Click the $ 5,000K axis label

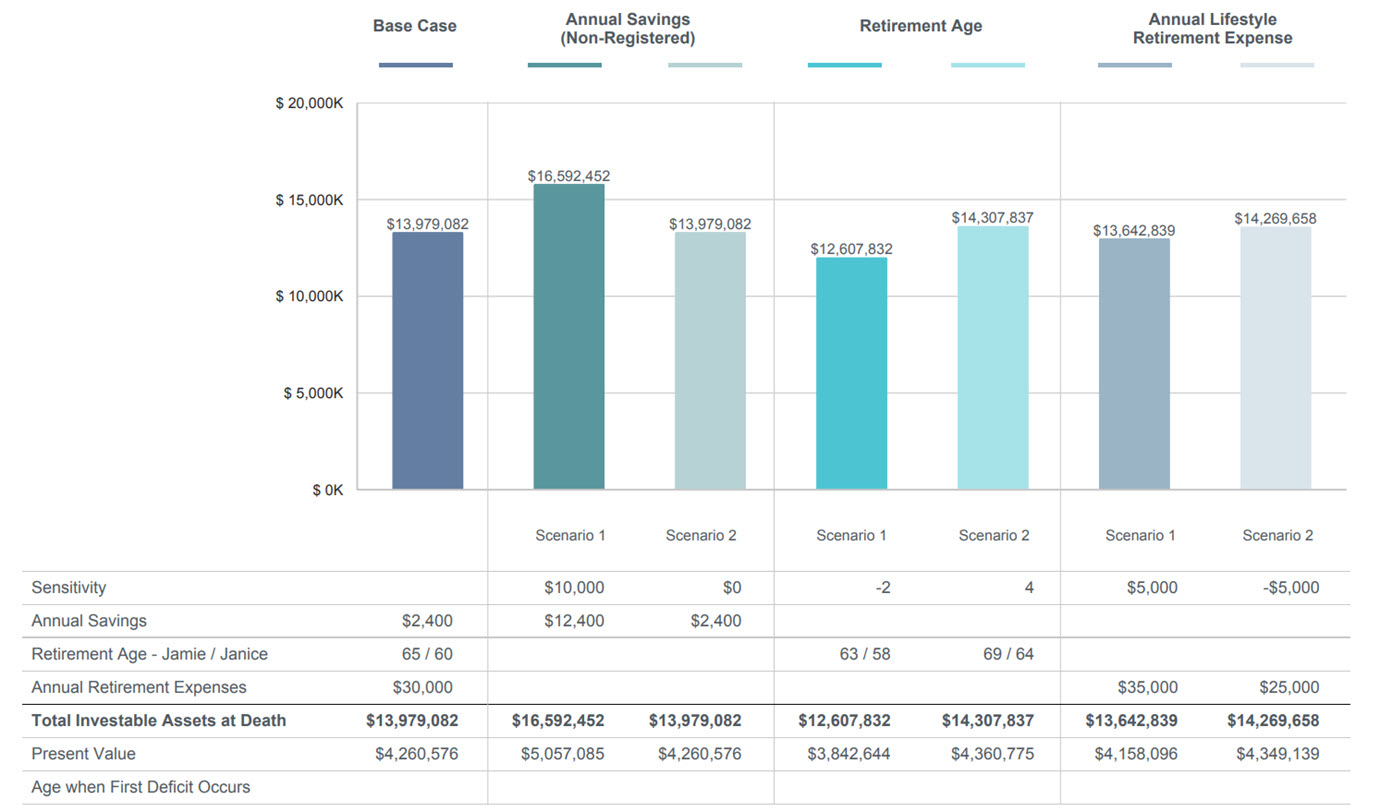click(313, 393)
